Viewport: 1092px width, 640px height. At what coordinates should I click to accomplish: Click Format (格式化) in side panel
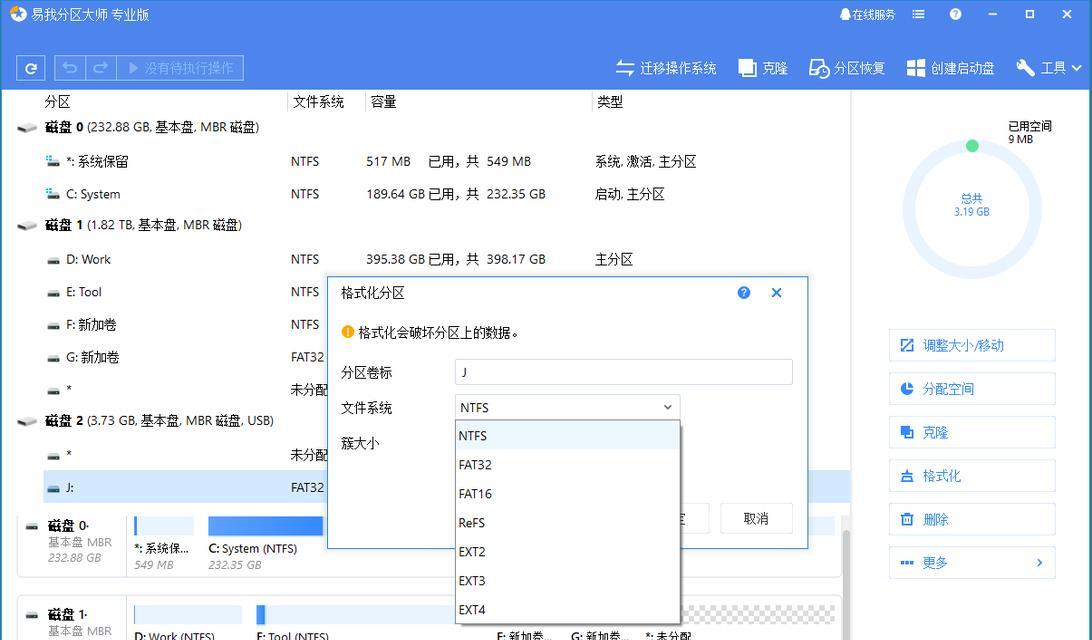point(972,476)
